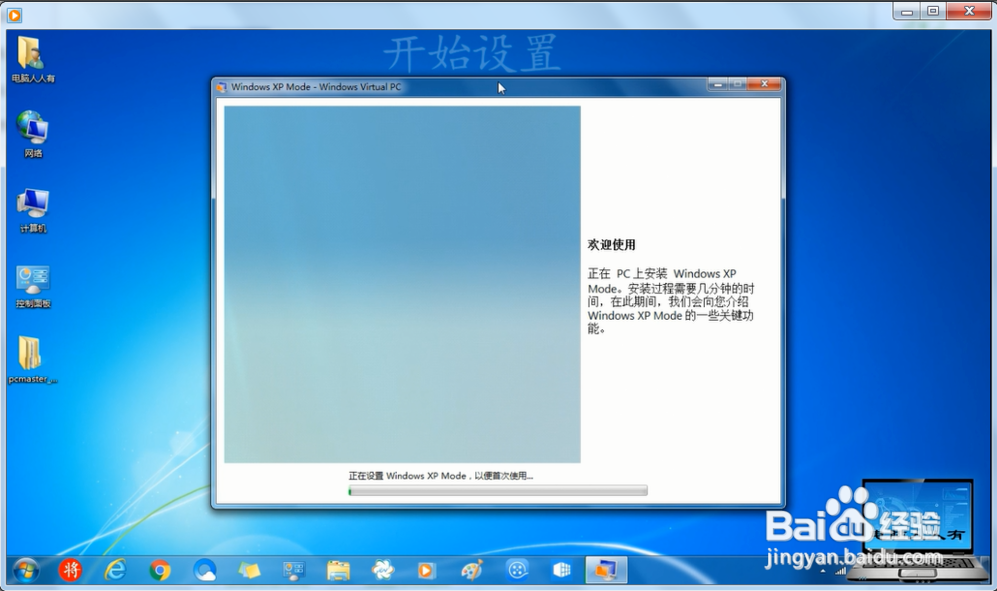The width and height of the screenshot is (997, 591).
Task: Open the white cube taskbar icon
Action: 561,570
